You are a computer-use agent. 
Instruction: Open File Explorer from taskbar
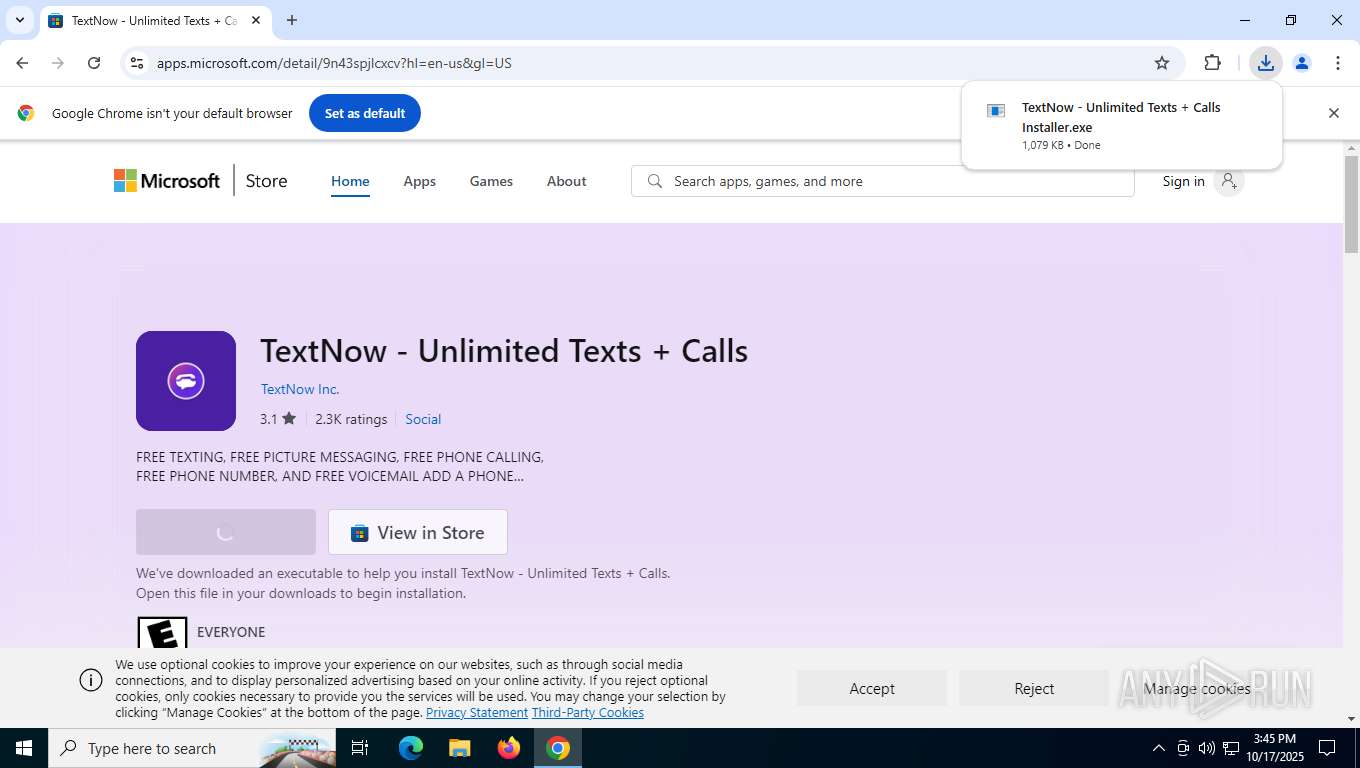[460, 748]
